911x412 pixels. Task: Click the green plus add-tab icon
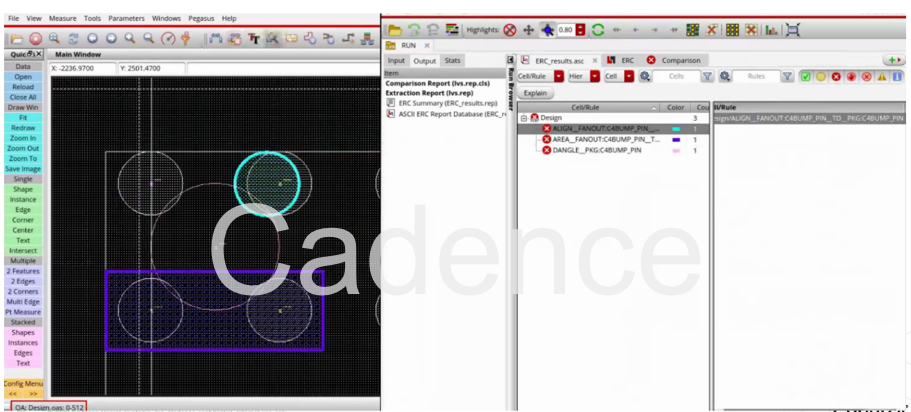point(894,61)
